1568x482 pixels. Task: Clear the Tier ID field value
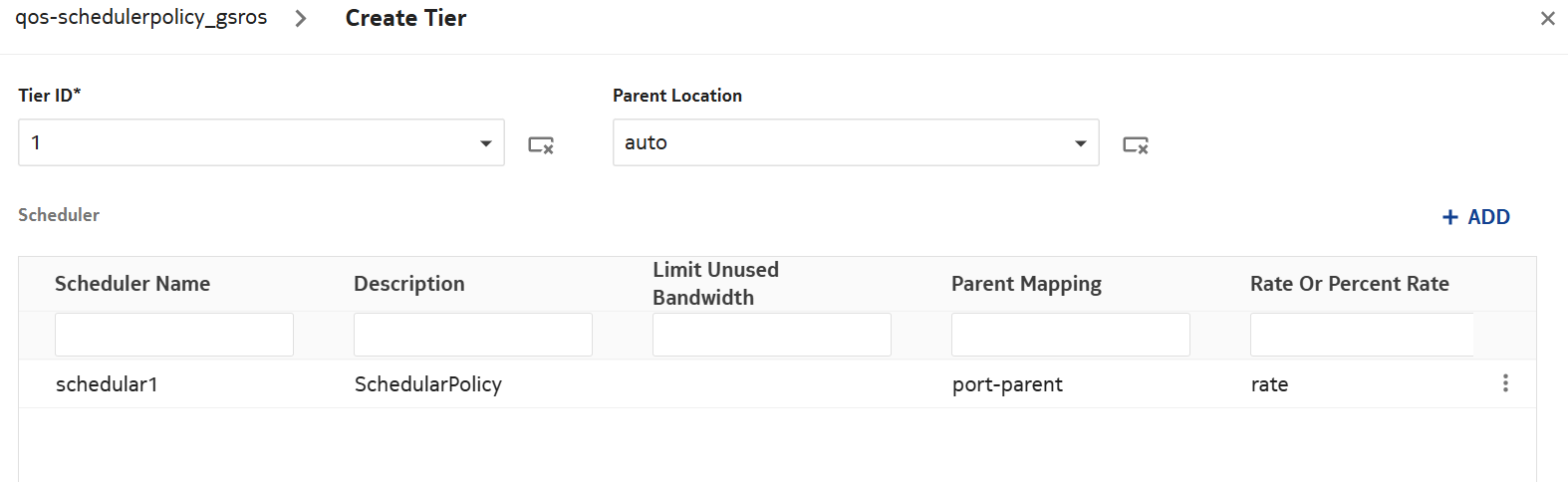pyautogui.click(x=540, y=145)
